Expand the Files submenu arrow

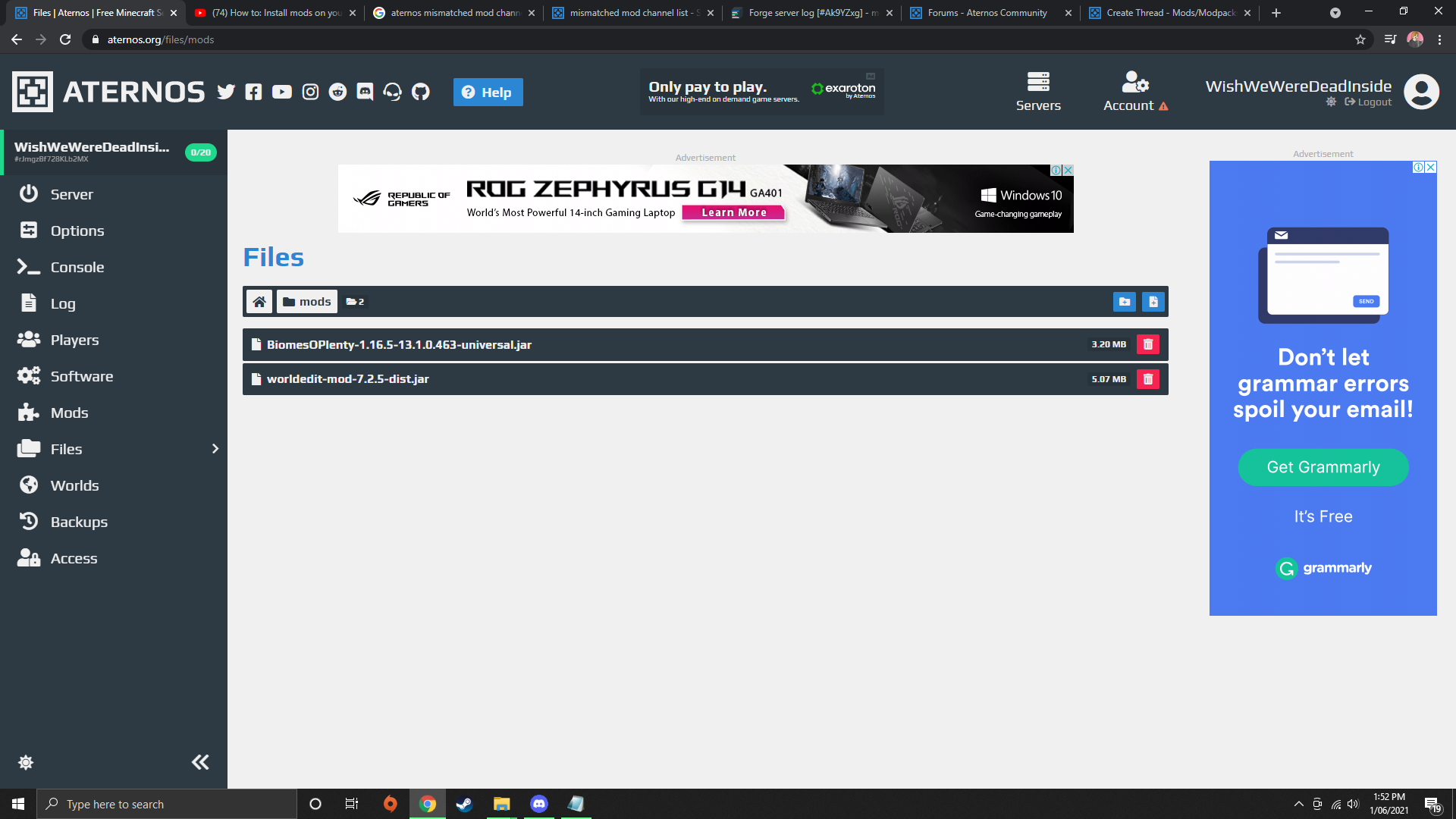[x=215, y=449]
